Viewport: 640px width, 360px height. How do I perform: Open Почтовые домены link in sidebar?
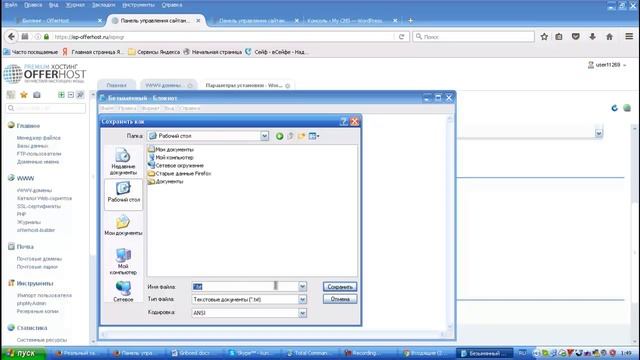coord(39,259)
